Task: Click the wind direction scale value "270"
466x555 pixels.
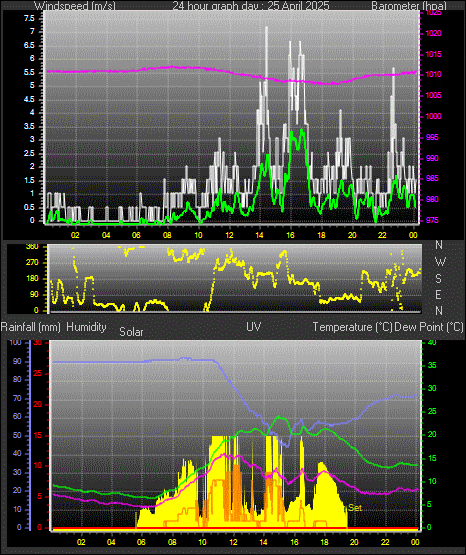Action: coord(32,263)
